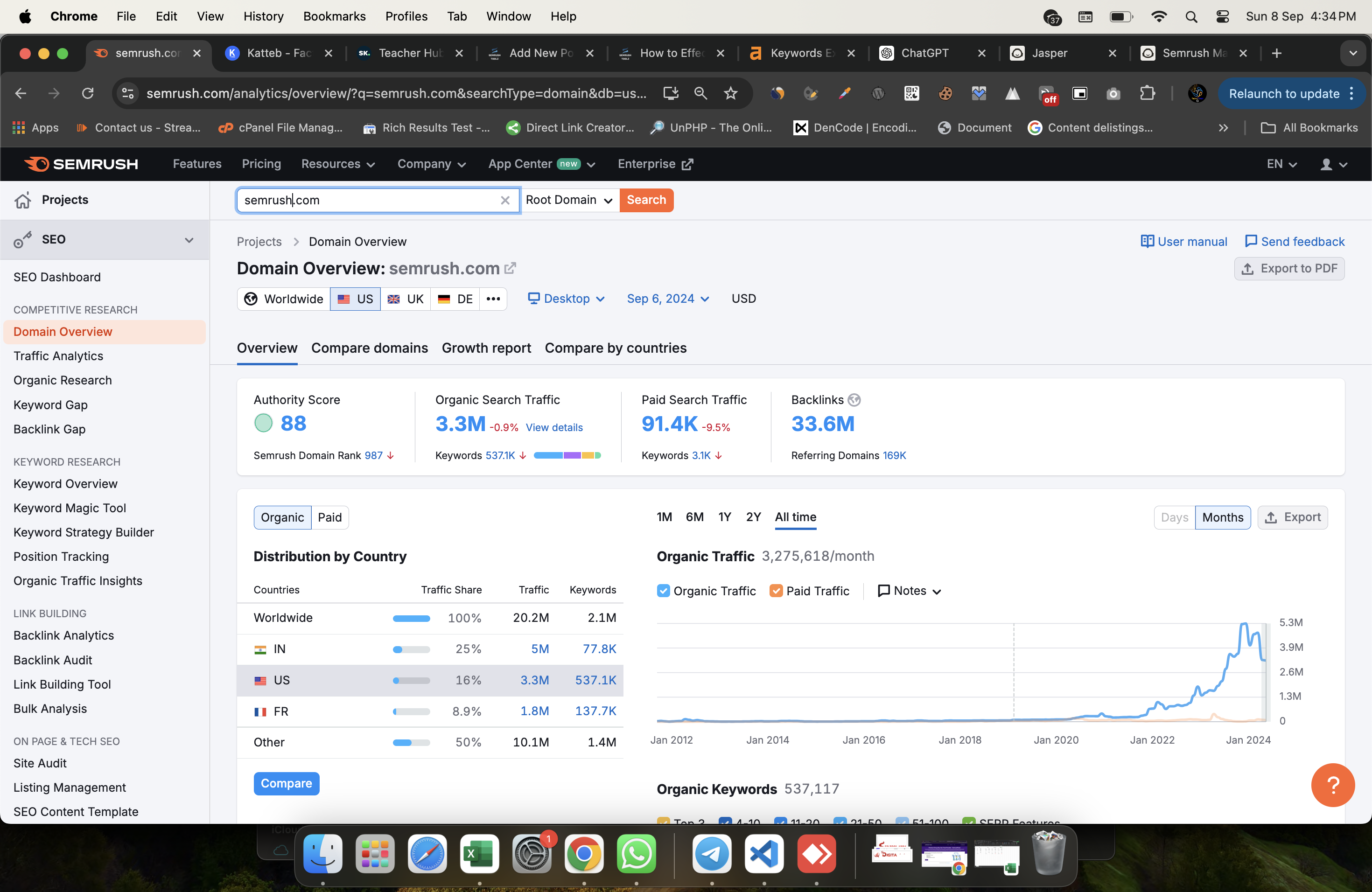Open System Settings from the dock

(x=532, y=854)
